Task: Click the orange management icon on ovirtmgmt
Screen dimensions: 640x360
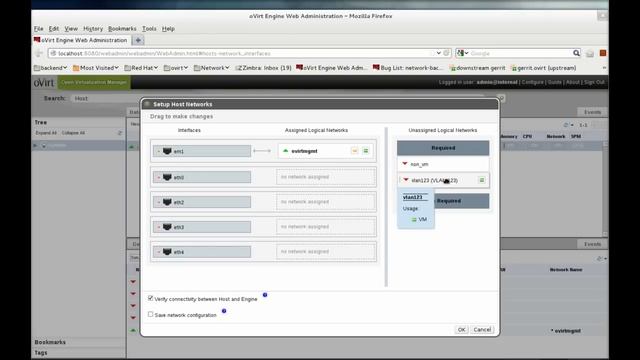Action: (355, 151)
